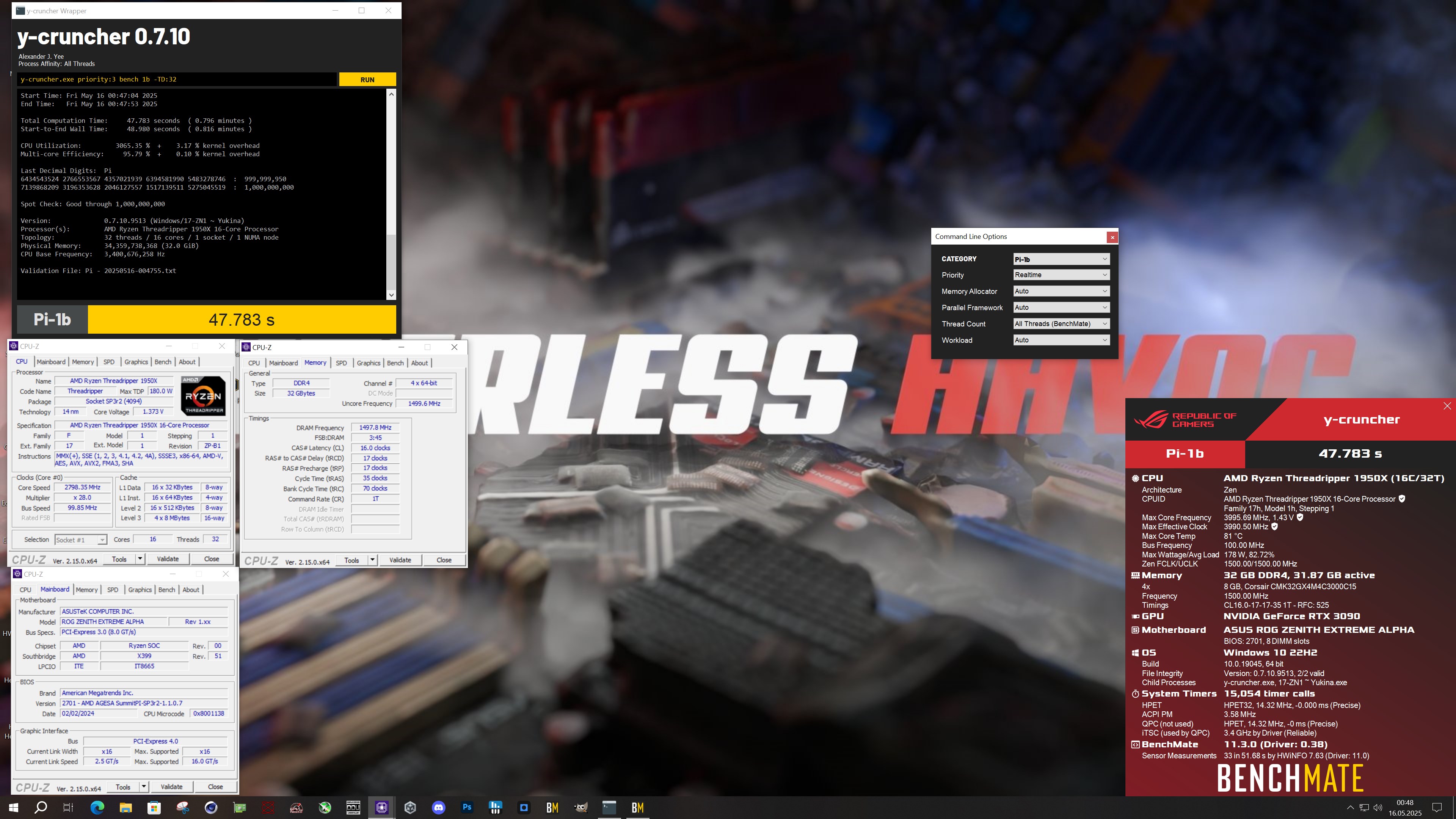The image size is (1456, 819).
Task: Click Validate in the CPU-Z Memory window
Action: pos(400,561)
